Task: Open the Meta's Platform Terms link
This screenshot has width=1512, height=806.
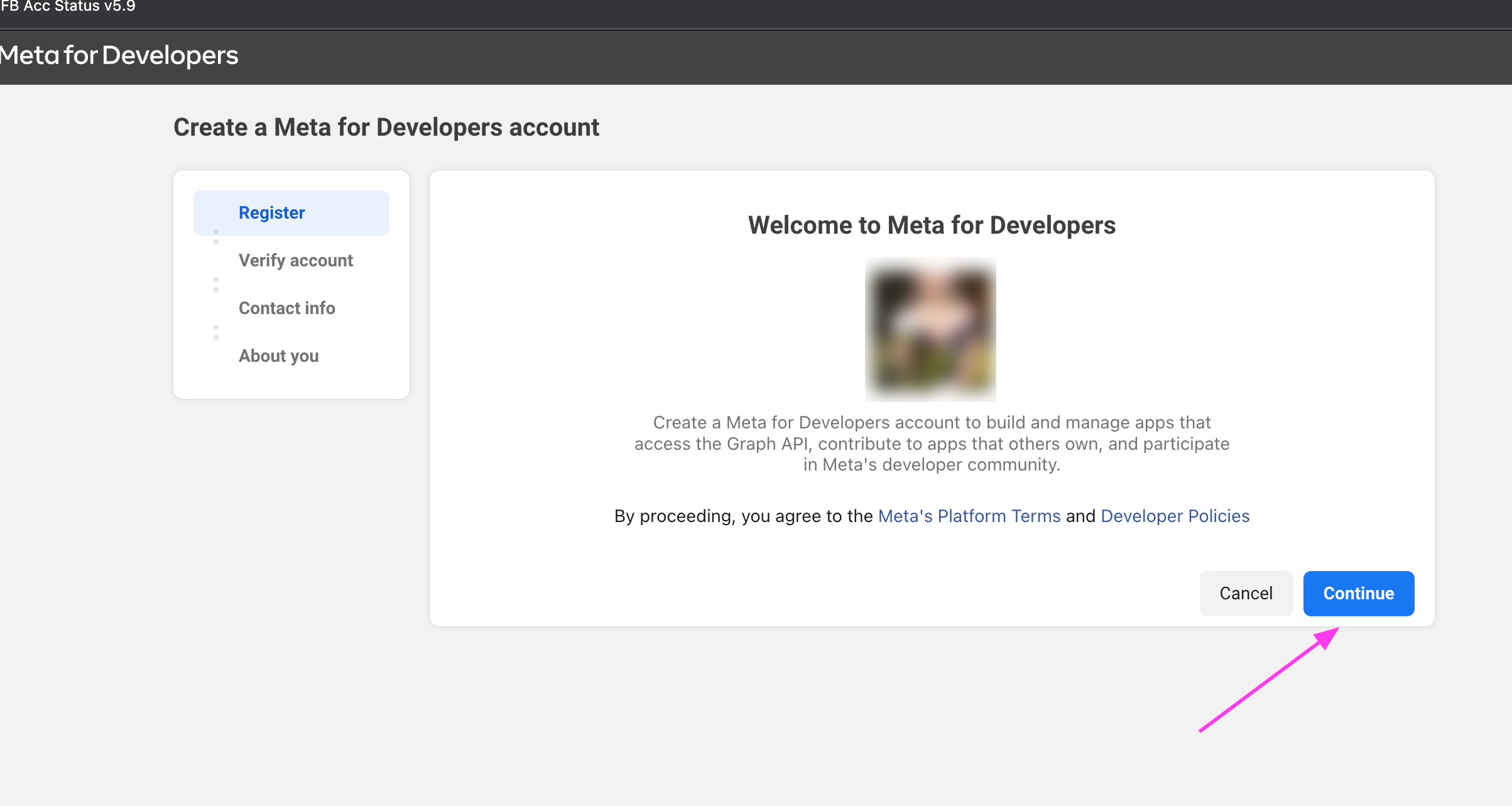Action: [x=969, y=516]
